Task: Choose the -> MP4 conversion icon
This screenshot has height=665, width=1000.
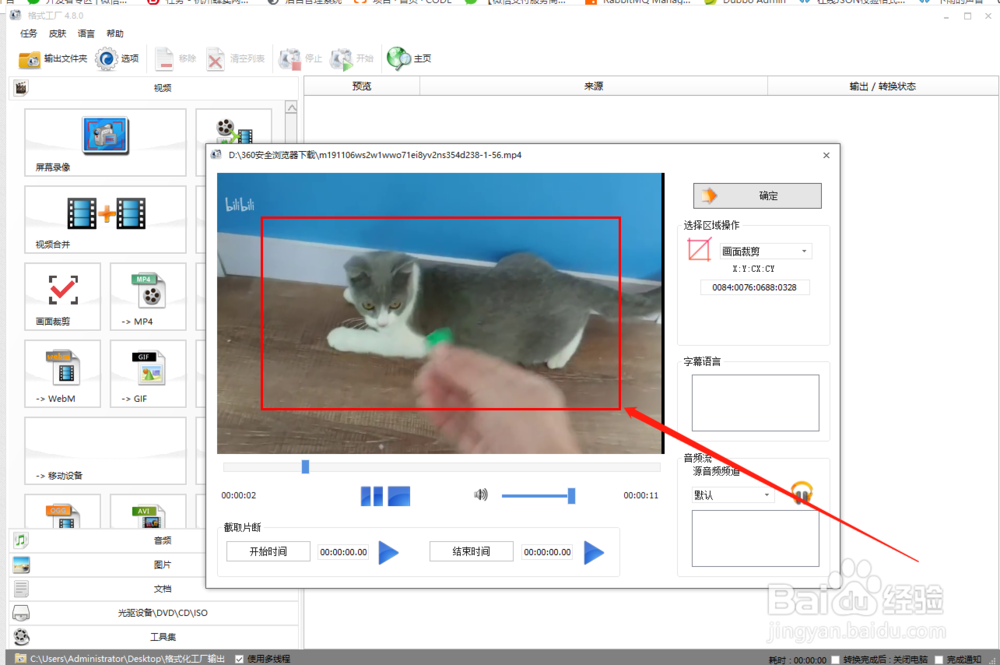Action: pyautogui.click(x=148, y=296)
